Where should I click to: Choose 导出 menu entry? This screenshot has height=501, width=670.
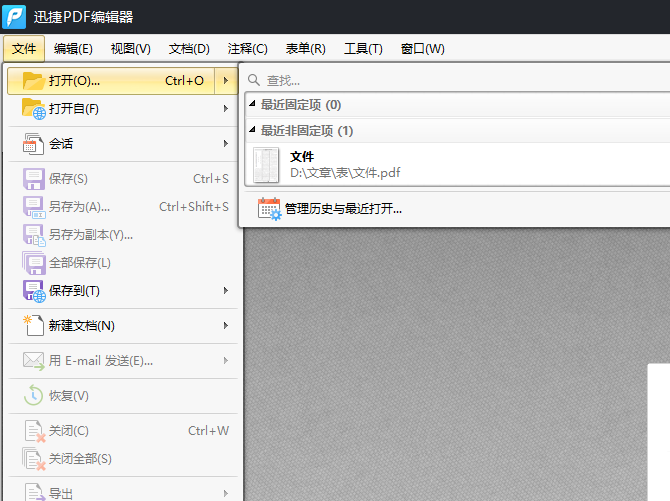pyautogui.click(x=123, y=492)
